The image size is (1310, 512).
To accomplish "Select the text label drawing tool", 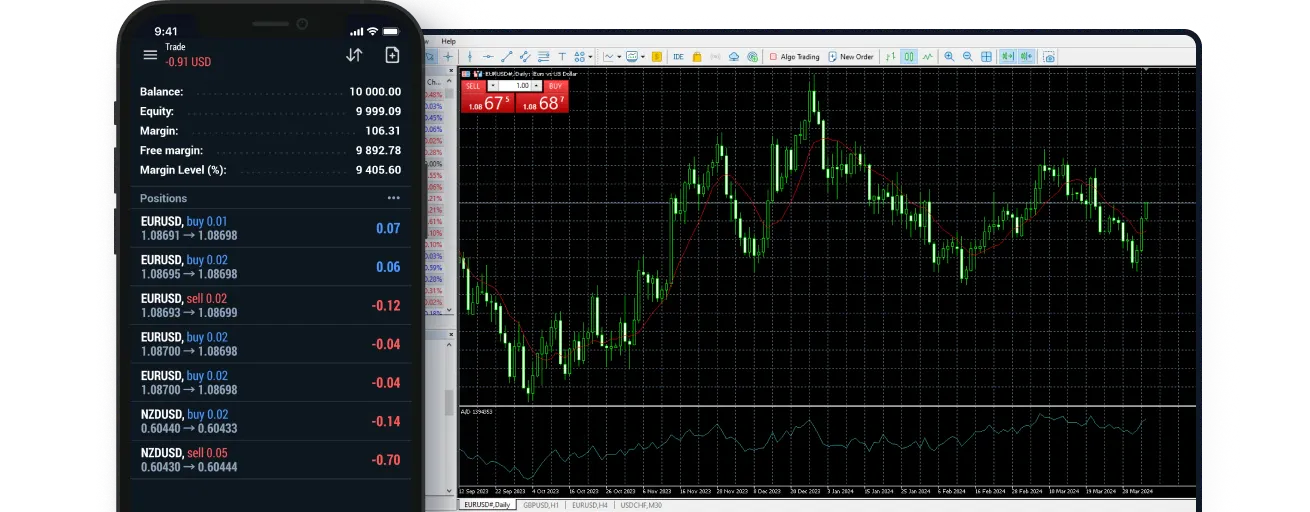I will [x=563, y=57].
